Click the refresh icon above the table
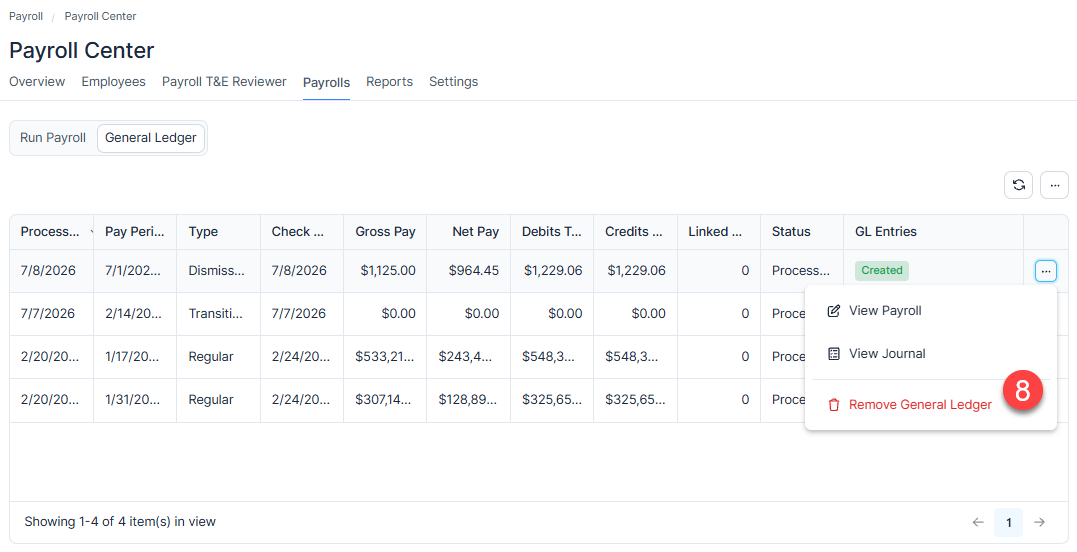 tap(1019, 185)
